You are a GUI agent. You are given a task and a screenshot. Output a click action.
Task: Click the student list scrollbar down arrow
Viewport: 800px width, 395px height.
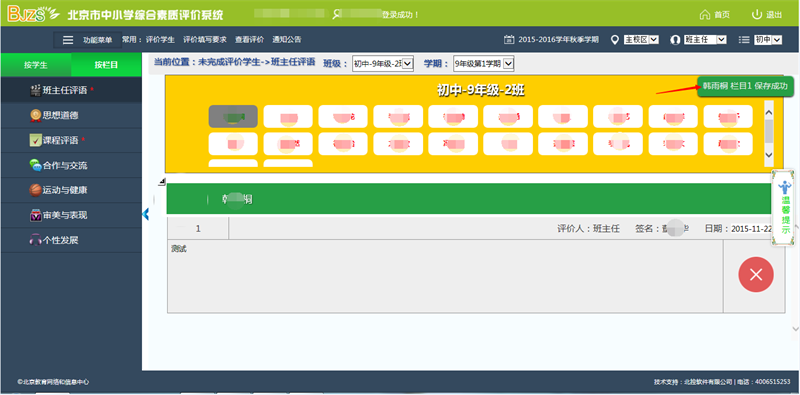[769, 155]
